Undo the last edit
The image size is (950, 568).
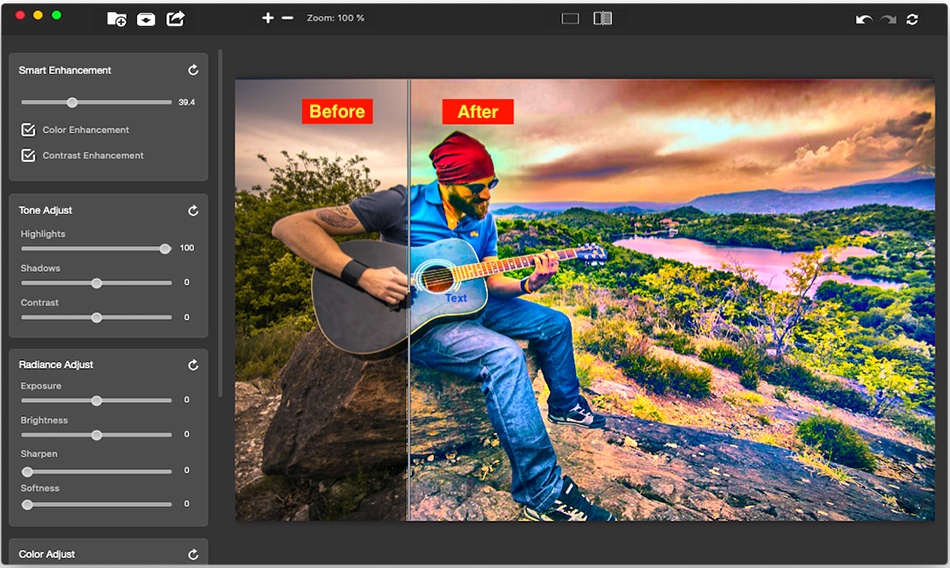point(864,19)
